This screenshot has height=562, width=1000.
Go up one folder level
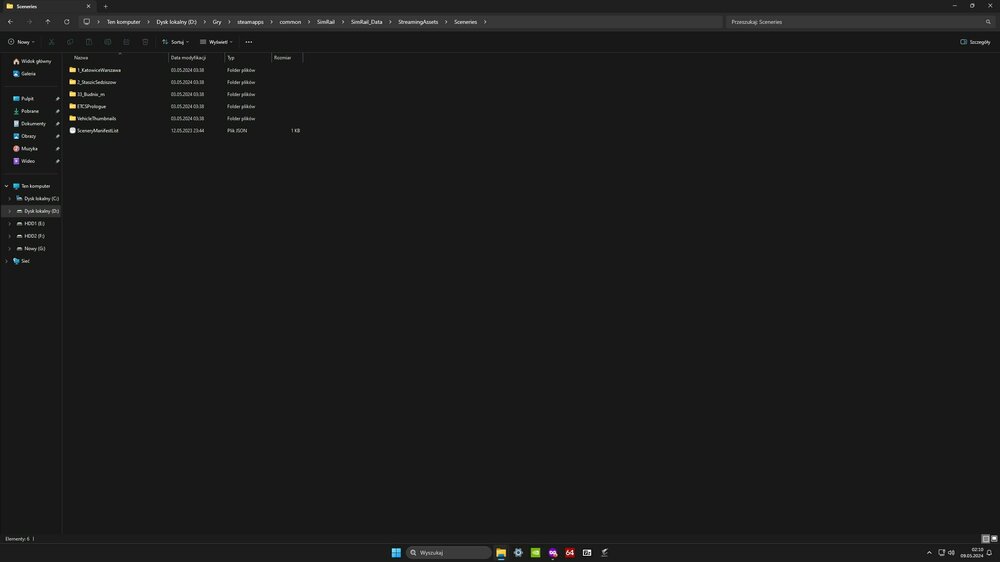coord(47,21)
